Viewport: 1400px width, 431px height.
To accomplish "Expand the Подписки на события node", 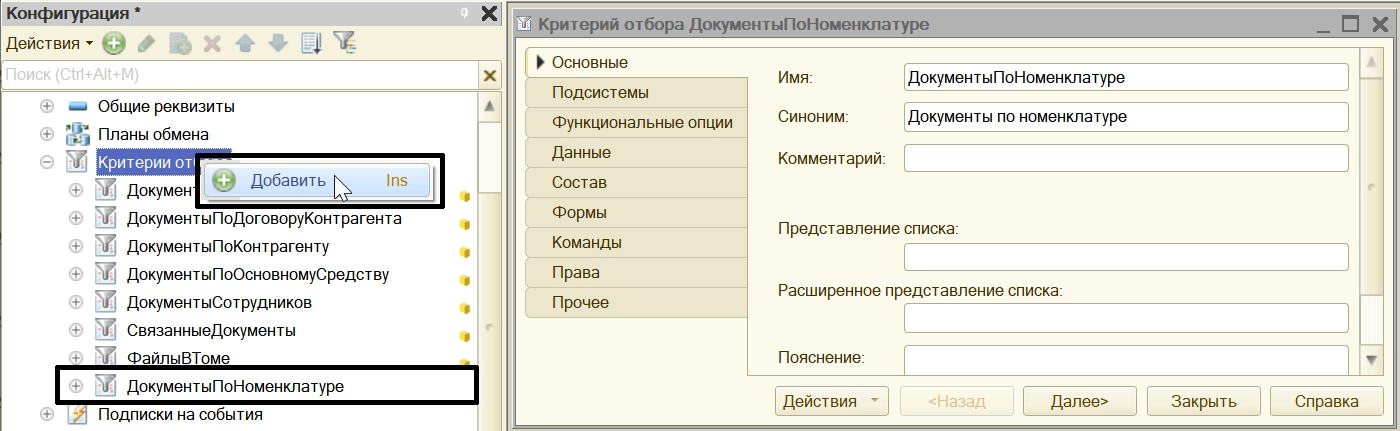I will coord(47,414).
